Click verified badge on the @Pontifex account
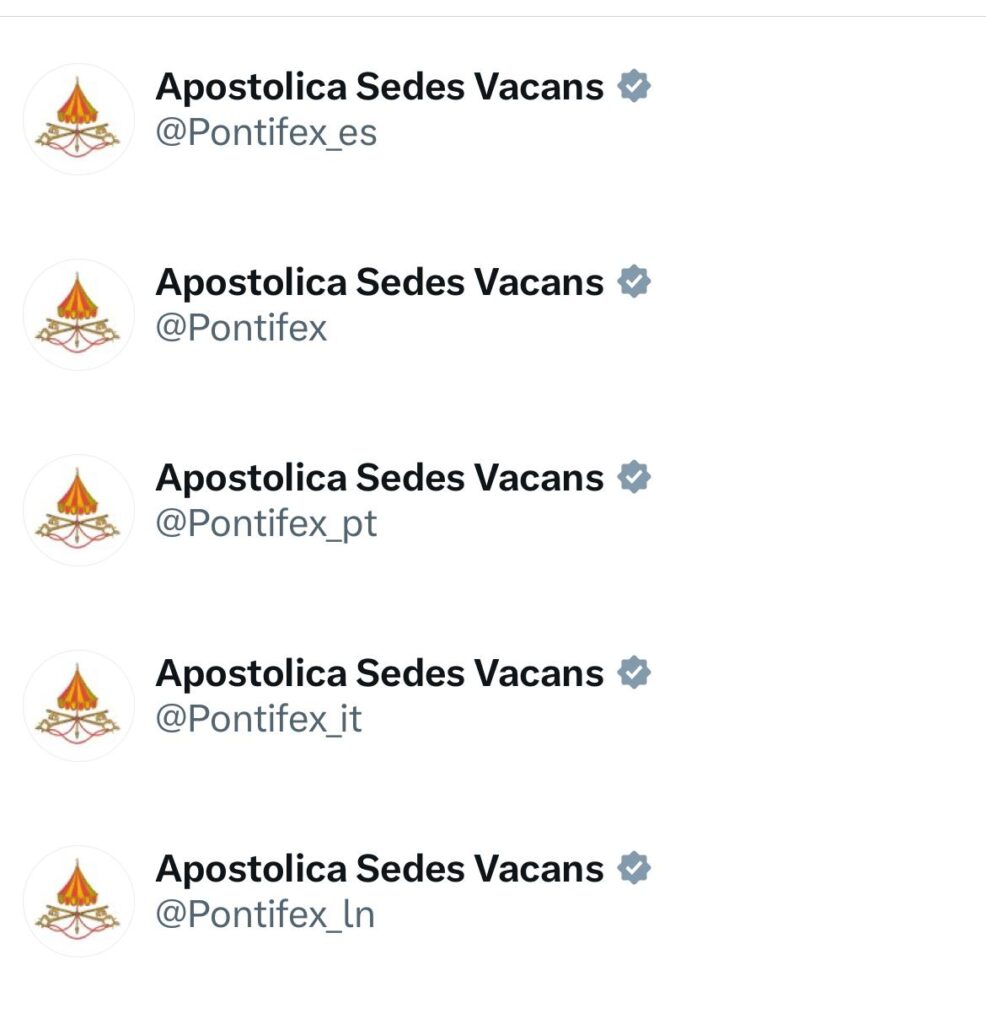 click(x=634, y=283)
